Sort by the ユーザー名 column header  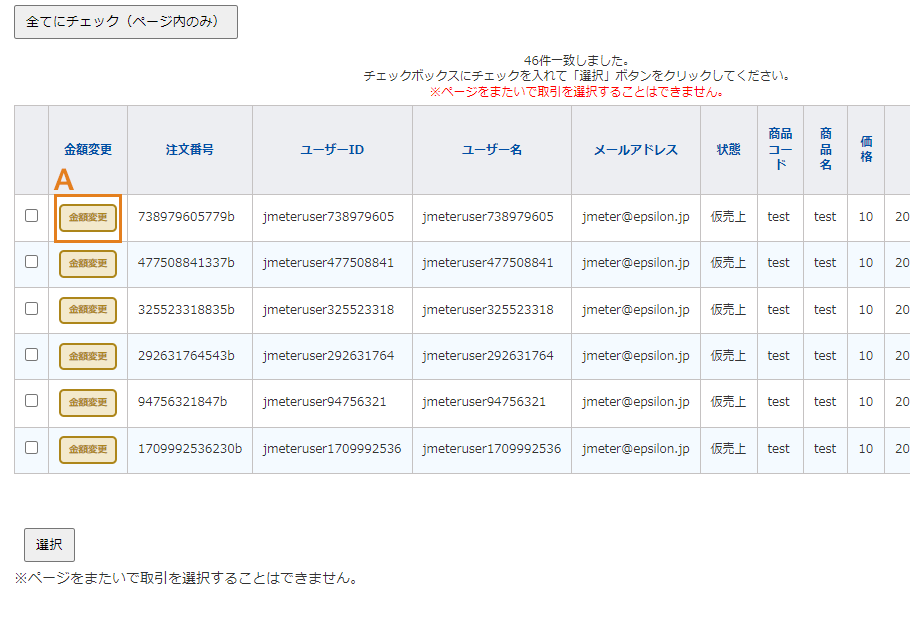click(x=492, y=150)
